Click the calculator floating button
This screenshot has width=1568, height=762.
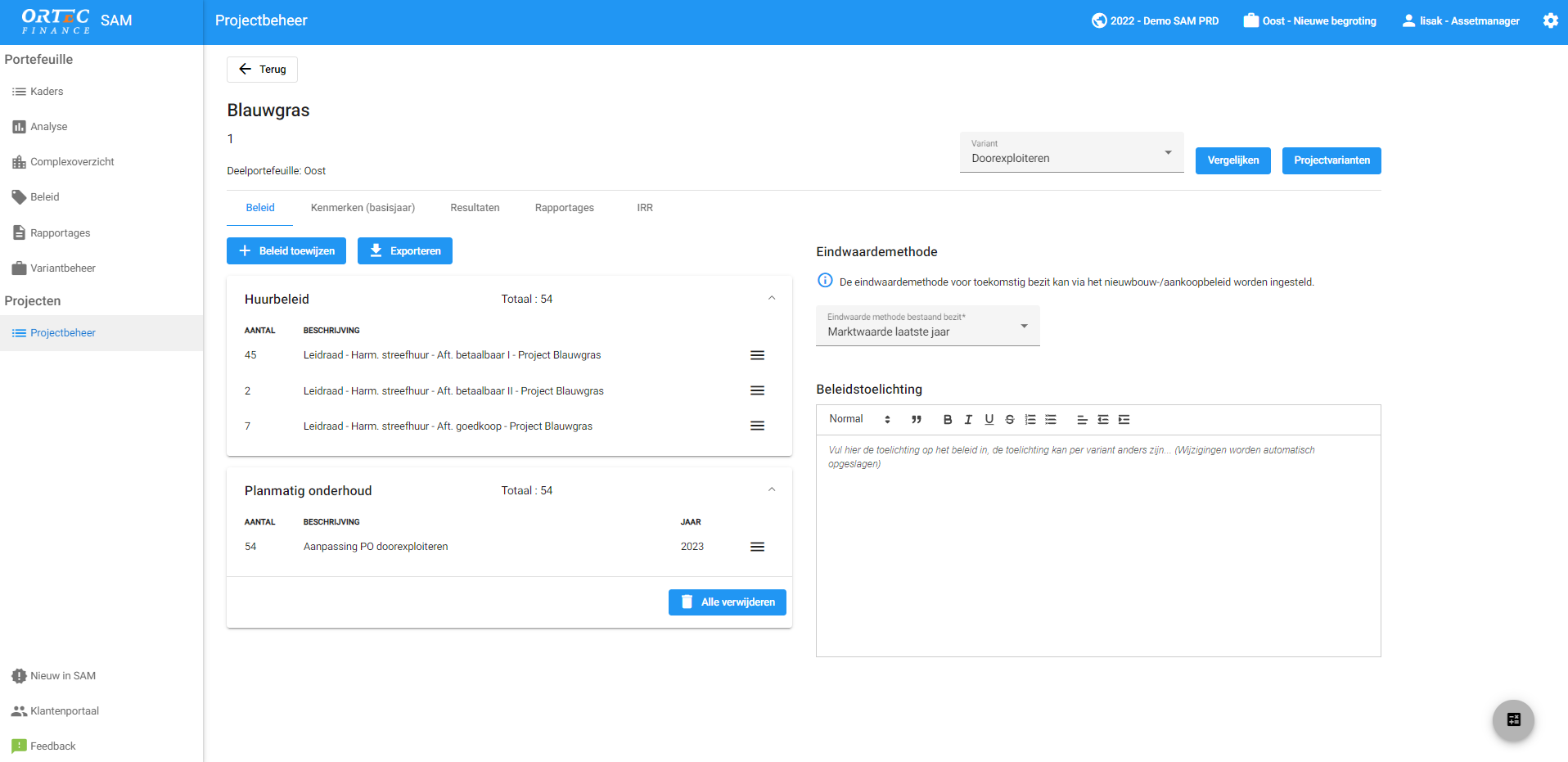(1513, 720)
